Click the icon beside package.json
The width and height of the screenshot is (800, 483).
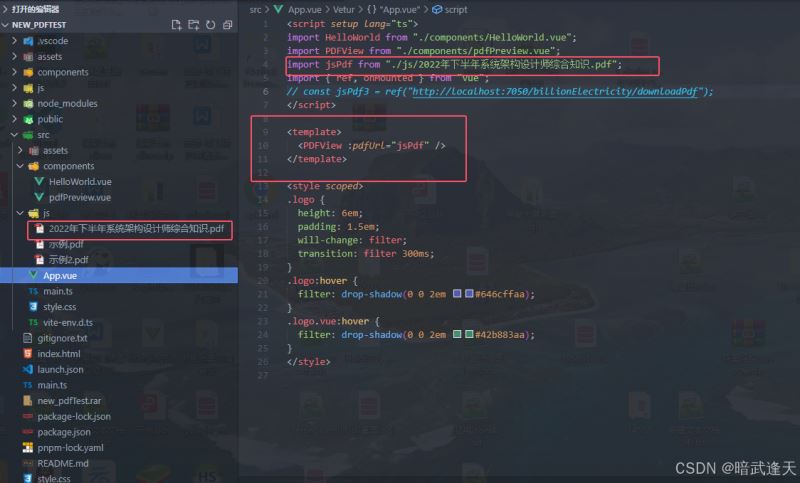(x=28, y=432)
